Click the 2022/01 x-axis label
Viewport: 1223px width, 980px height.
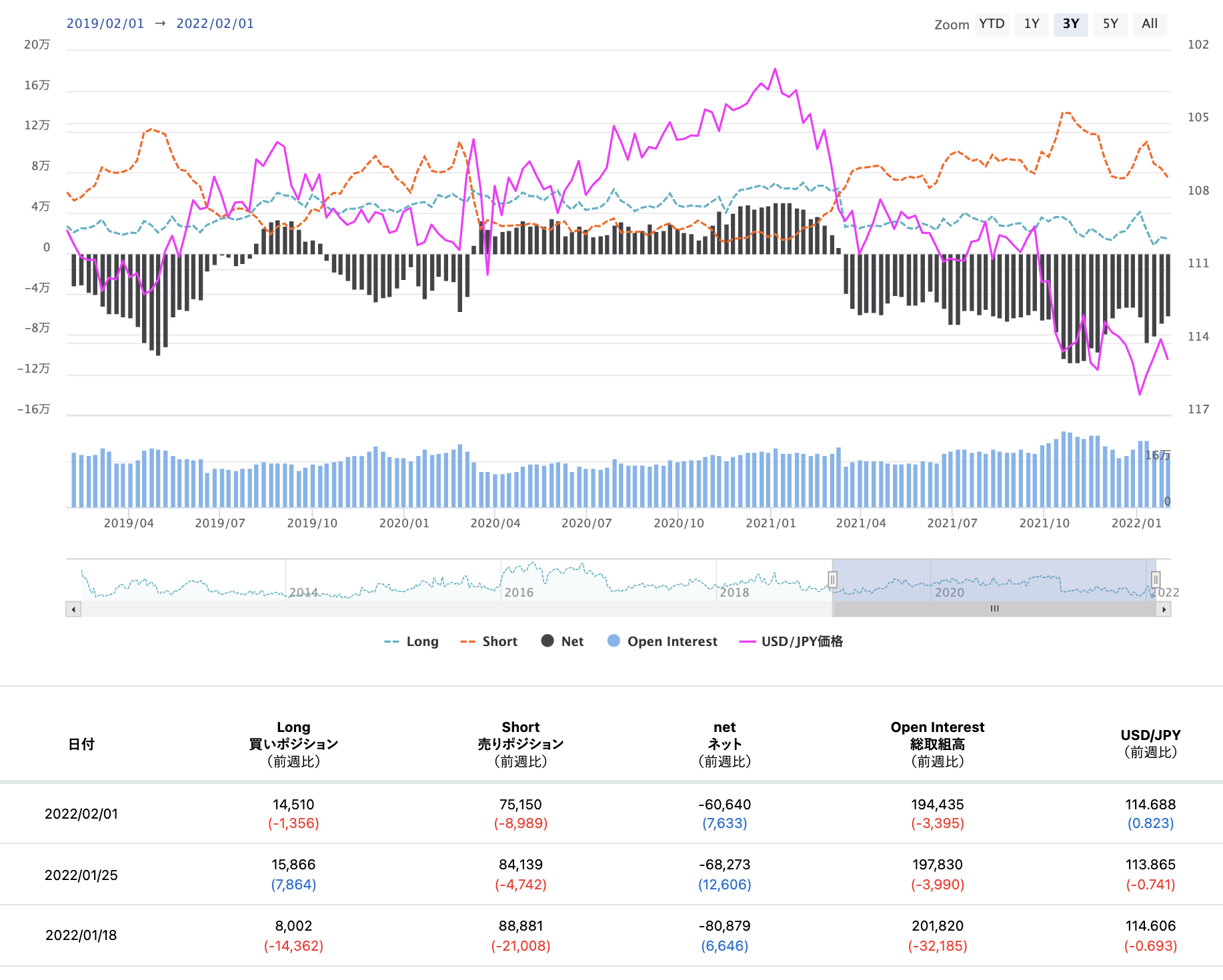1136,523
